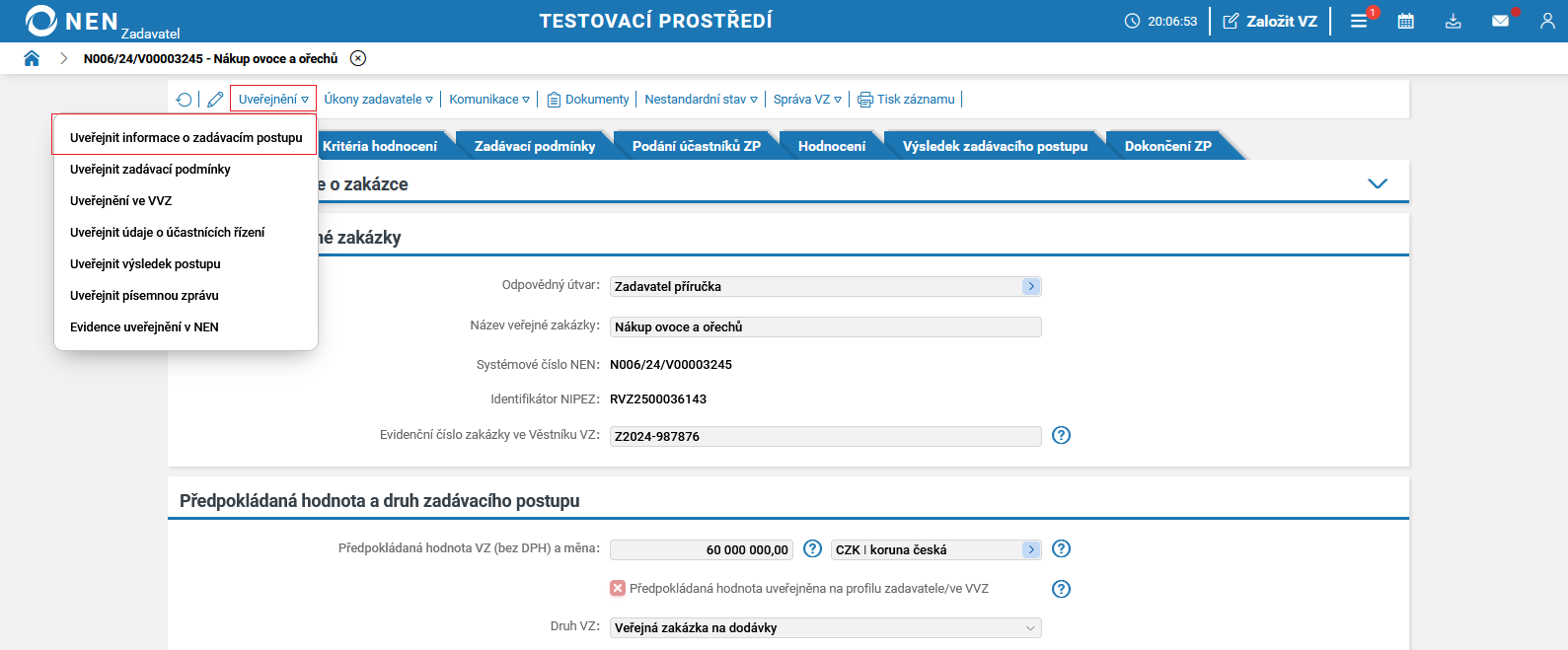The height and width of the screenshot is (650, 1568).
Task: Click the Založit VZ button
Action: click(1270, 21)
